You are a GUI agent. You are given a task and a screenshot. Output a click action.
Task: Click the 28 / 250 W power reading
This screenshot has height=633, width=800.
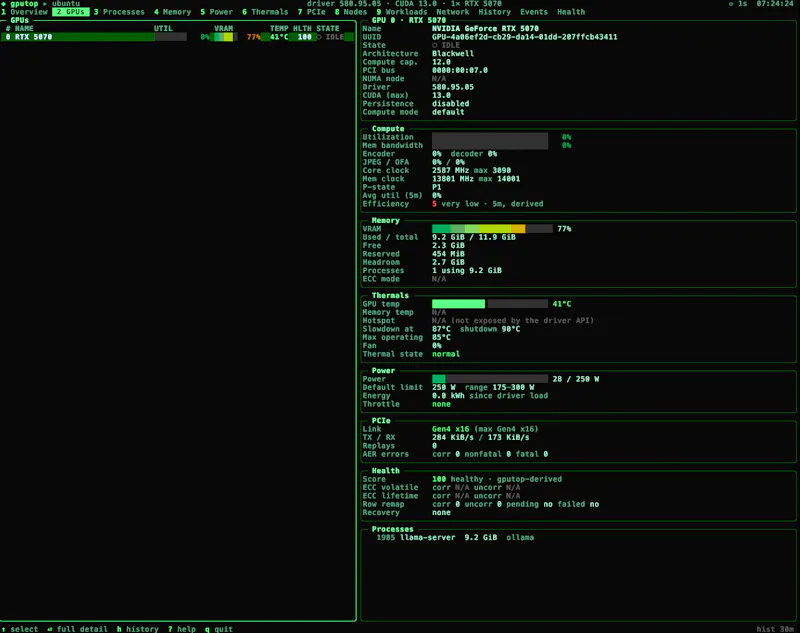pyautogui.click(x=576, y=379)
